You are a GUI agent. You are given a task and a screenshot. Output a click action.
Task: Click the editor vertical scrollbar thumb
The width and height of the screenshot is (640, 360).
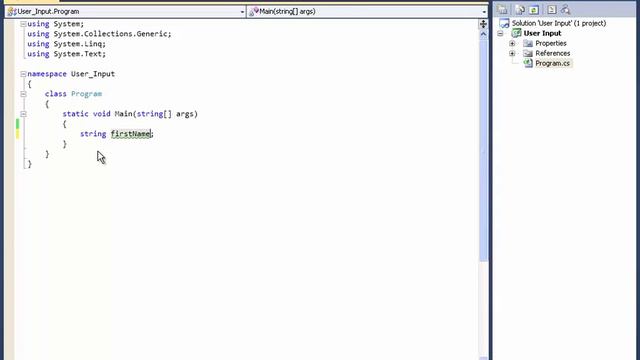coord(483,150)
